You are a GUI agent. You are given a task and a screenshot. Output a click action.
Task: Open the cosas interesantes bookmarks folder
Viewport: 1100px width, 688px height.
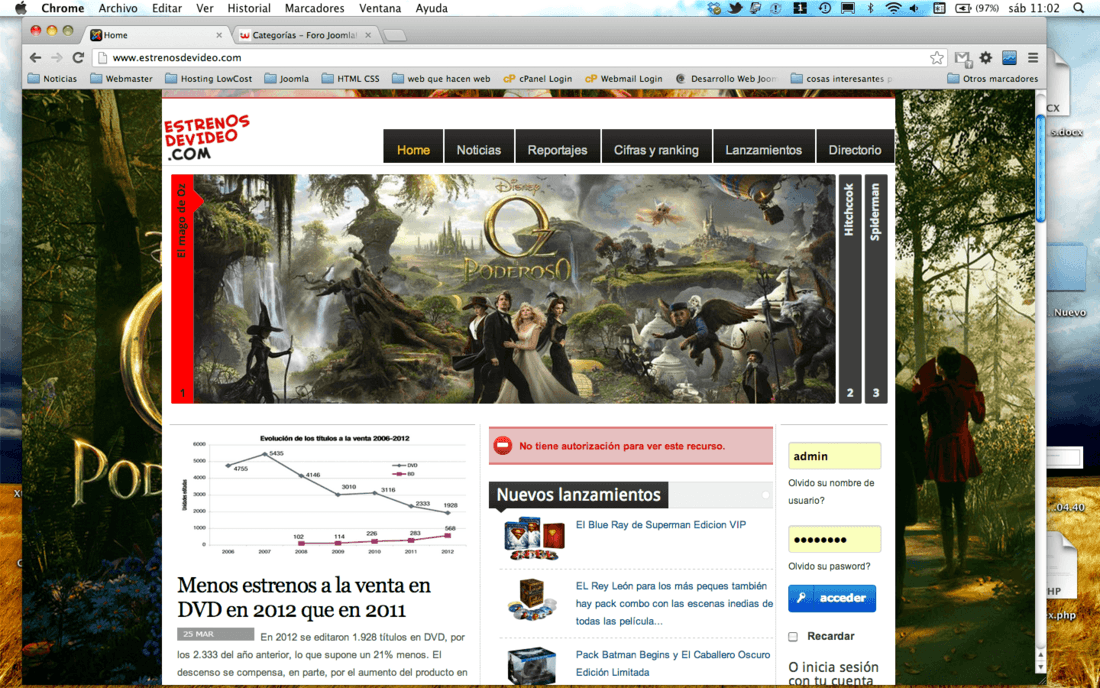[842, 79]
